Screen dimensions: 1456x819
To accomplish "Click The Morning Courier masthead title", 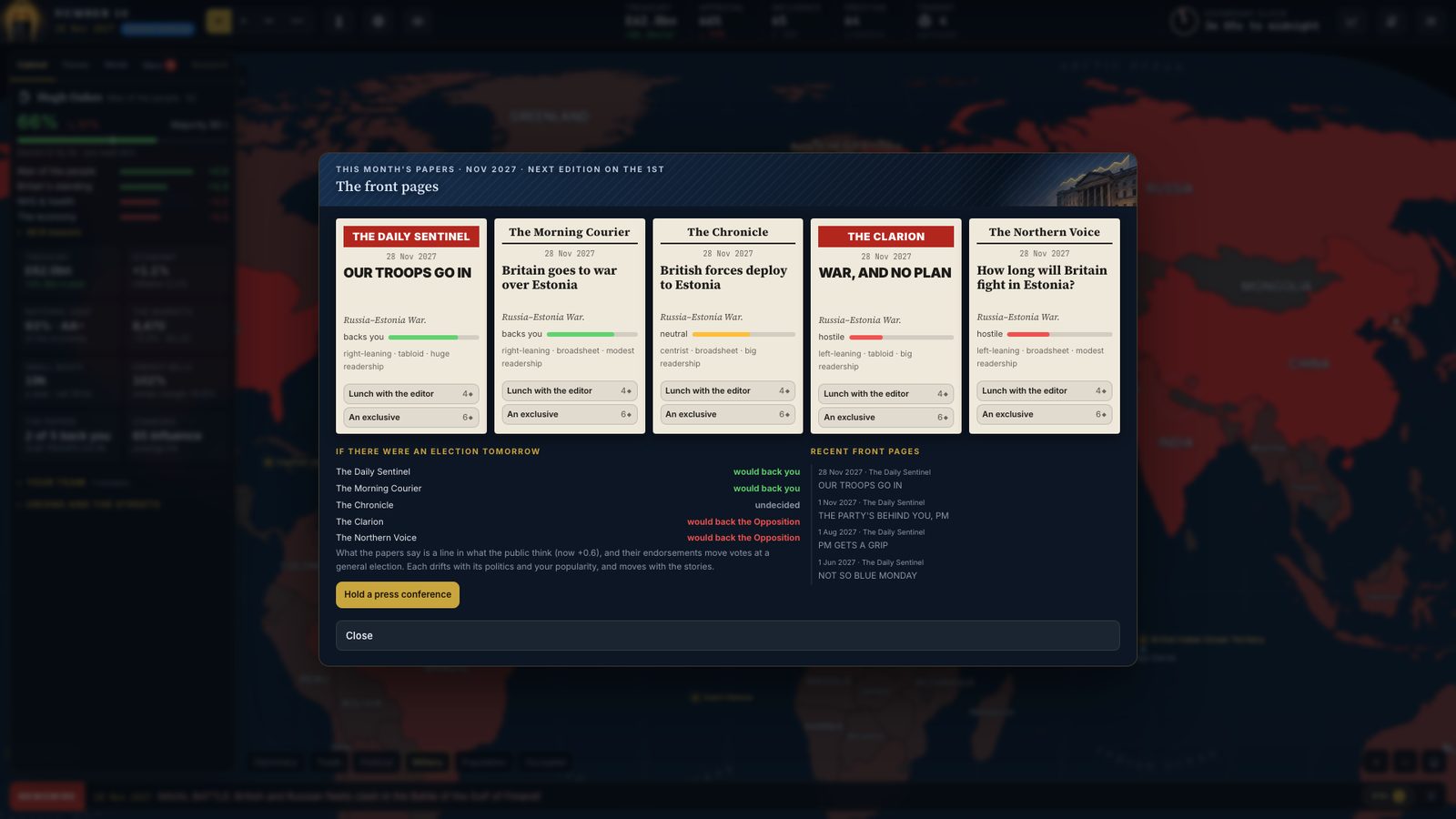I will 570,232.
